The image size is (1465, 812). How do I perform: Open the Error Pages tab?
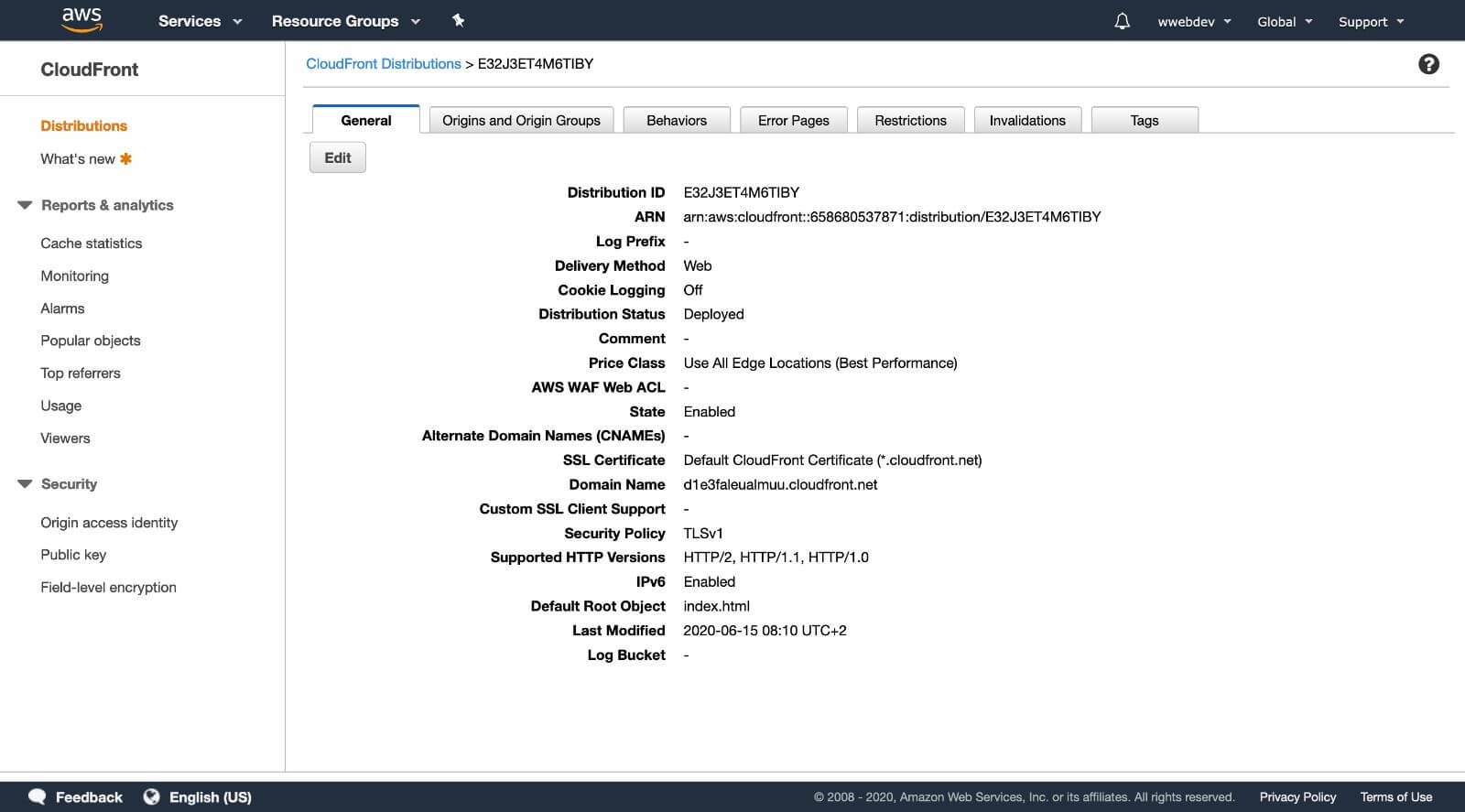(794, 120)
